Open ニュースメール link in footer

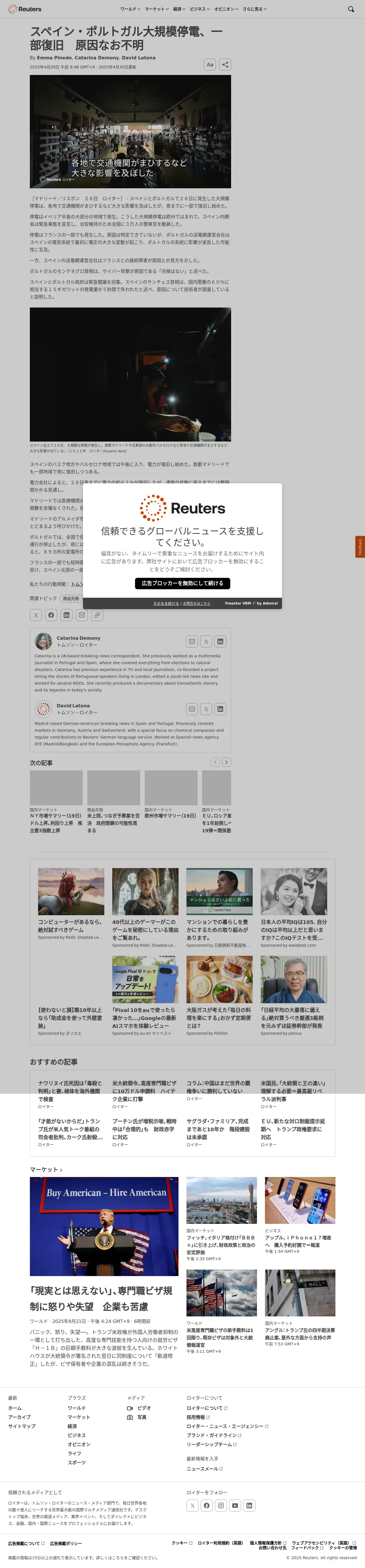coord(205,1469)
